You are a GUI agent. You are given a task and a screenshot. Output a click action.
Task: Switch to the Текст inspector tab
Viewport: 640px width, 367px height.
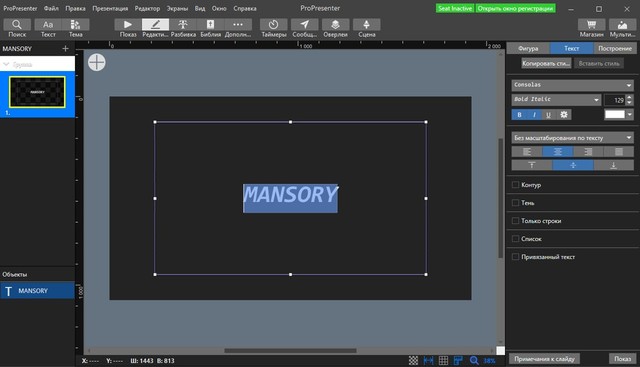(x=571, y=48)
